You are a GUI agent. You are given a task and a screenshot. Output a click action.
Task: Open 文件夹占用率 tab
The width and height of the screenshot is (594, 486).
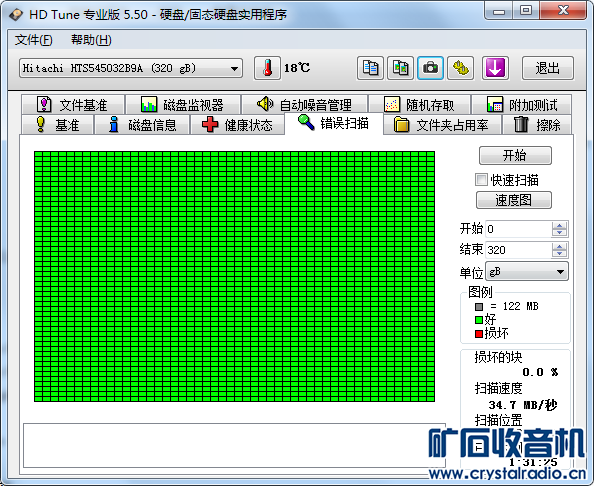(442, 125)
